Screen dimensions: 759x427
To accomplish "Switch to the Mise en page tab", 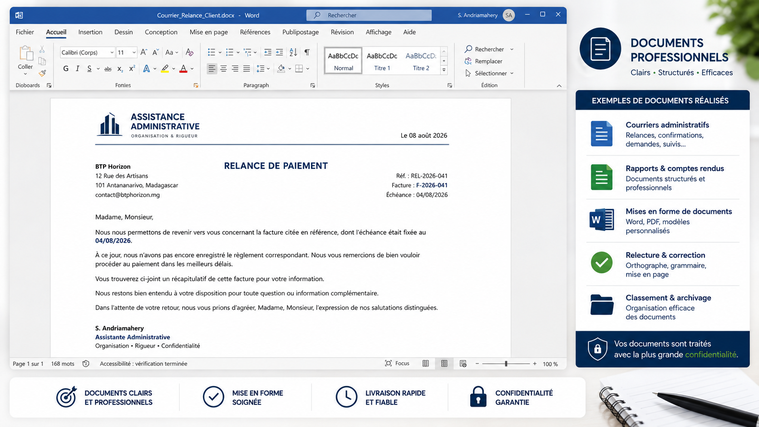I will click(209, 32).
